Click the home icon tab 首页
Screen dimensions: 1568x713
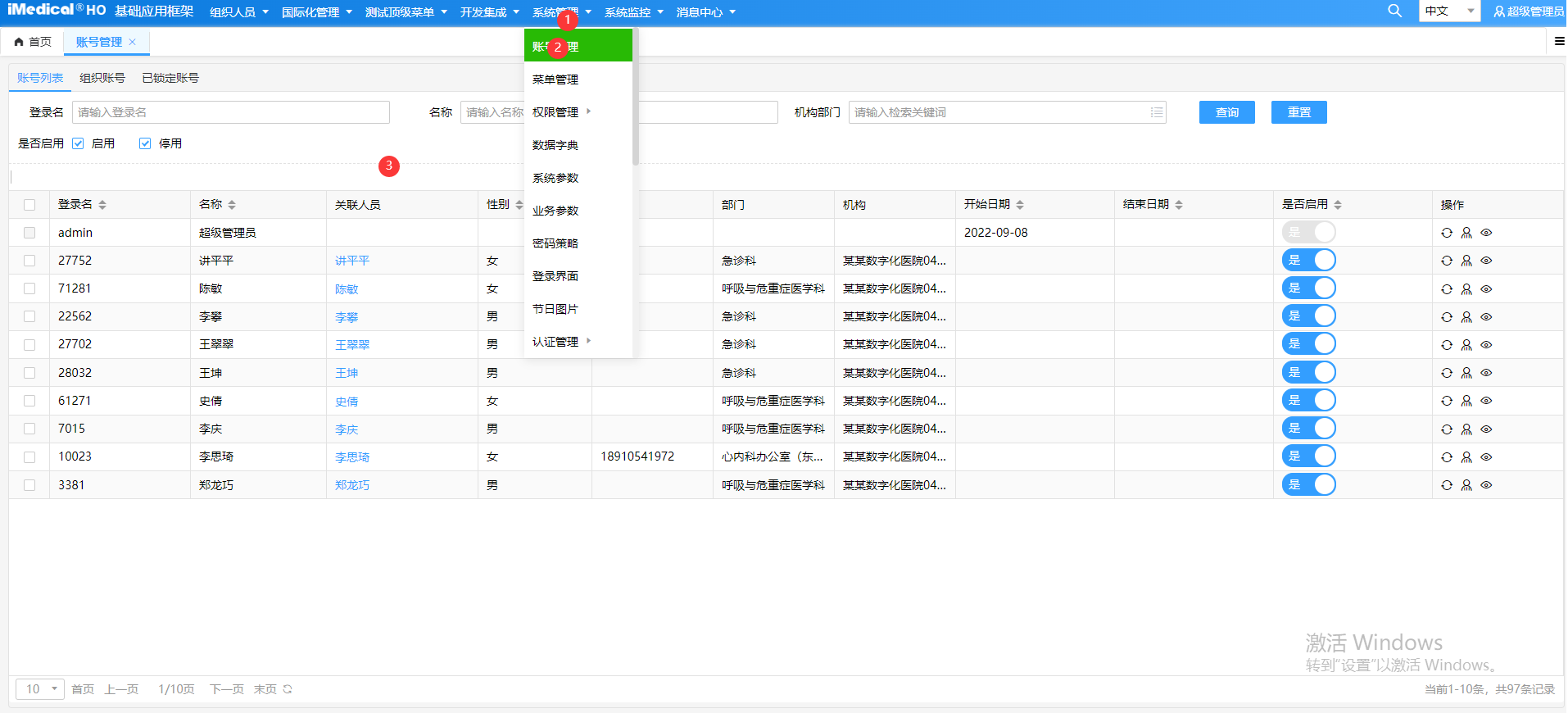[32, 42]
